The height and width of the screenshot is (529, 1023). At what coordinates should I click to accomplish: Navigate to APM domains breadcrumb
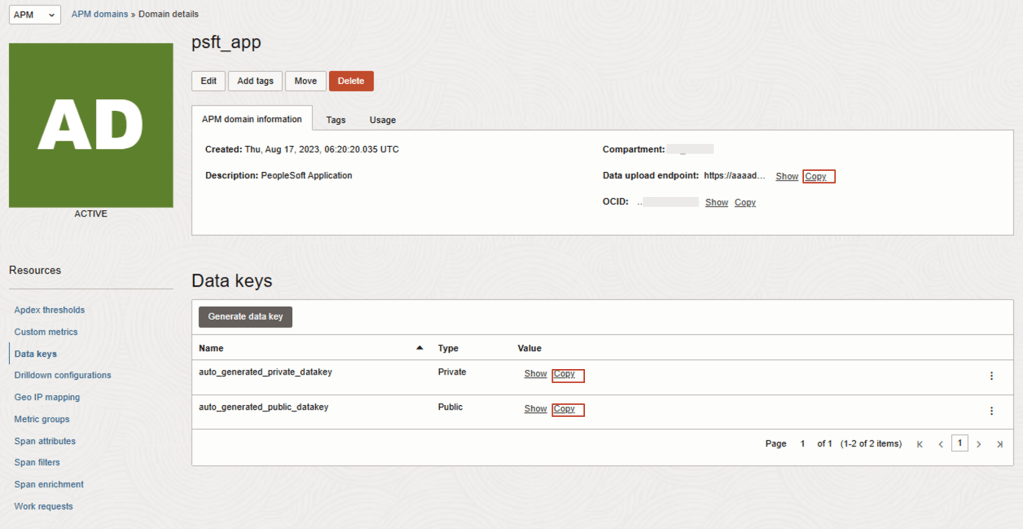100,14
